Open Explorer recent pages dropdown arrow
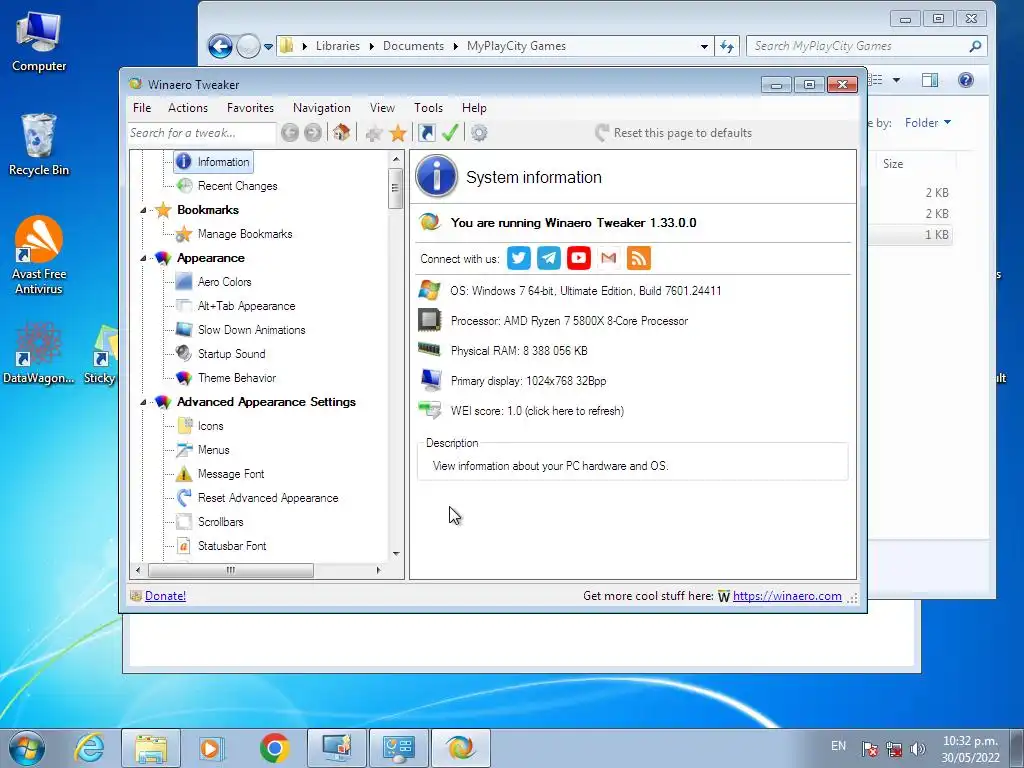 268,46
